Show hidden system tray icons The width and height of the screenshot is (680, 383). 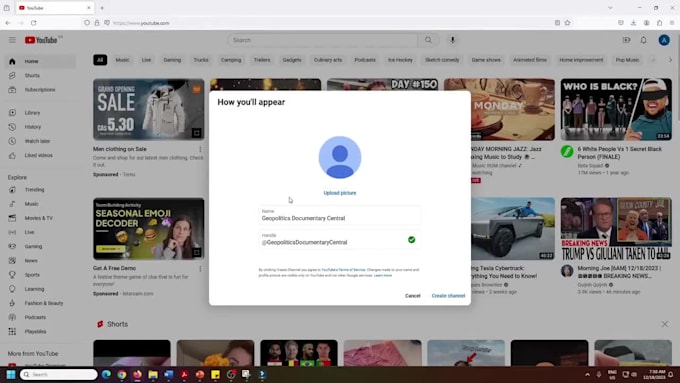click(587, 374)
